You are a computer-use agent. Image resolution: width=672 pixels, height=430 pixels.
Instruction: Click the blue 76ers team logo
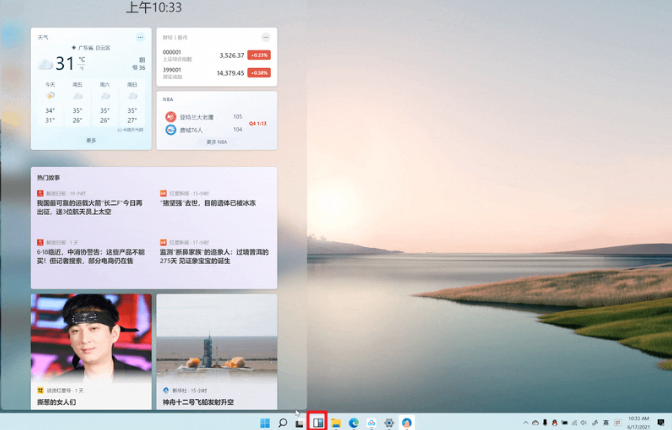pyautogui.click(x=171, y=129)
